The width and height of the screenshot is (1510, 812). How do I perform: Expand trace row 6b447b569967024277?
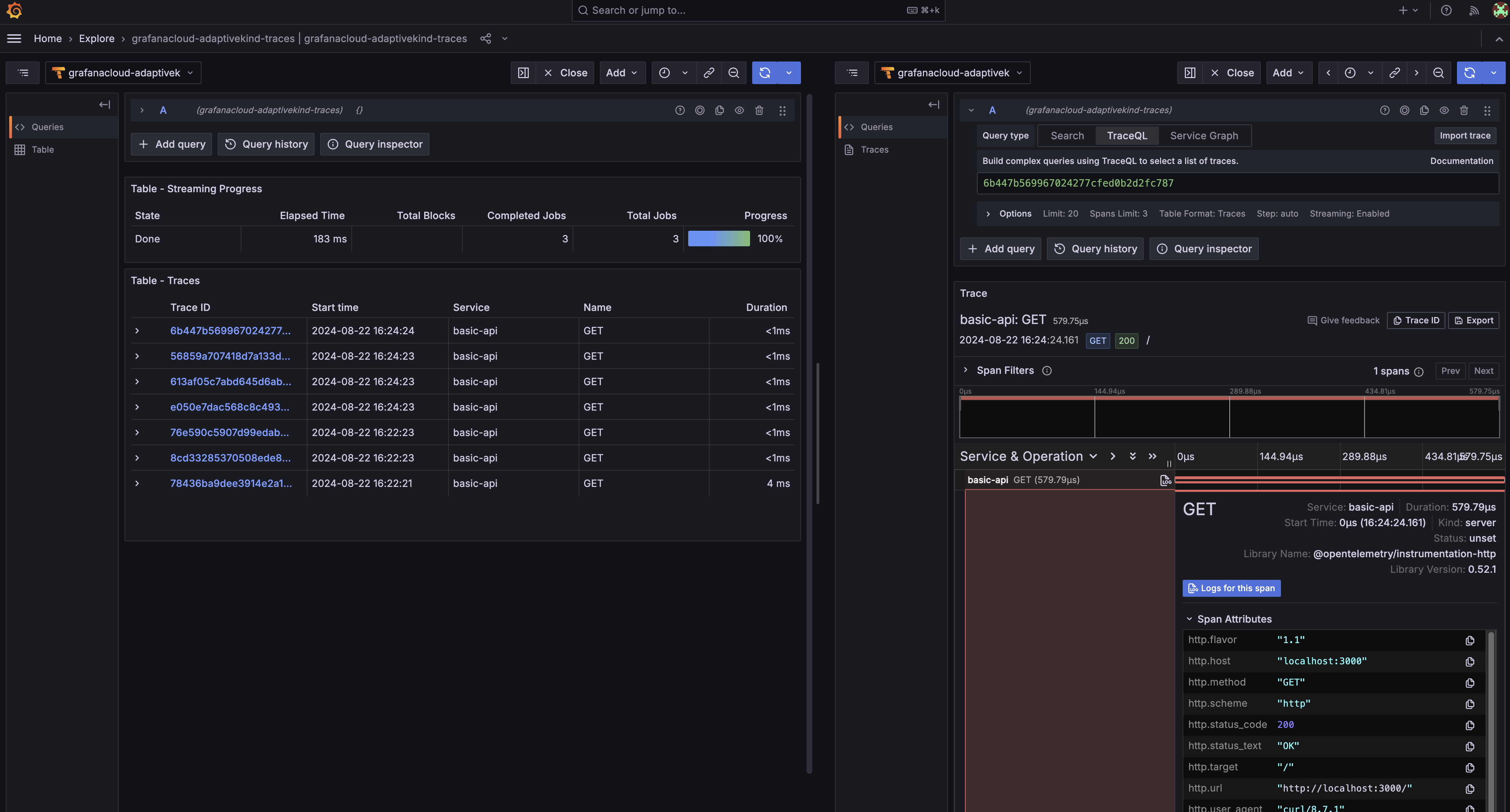(137, 331)
